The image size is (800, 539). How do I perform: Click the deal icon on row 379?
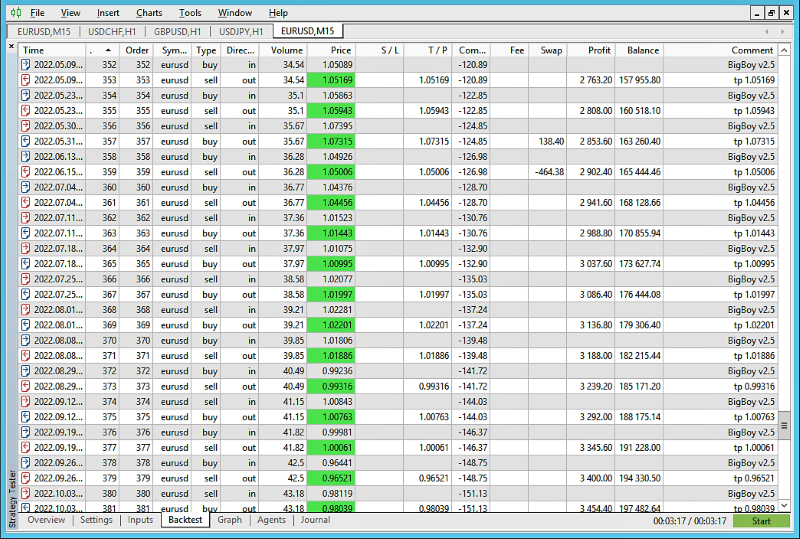(x=26, y=478)
